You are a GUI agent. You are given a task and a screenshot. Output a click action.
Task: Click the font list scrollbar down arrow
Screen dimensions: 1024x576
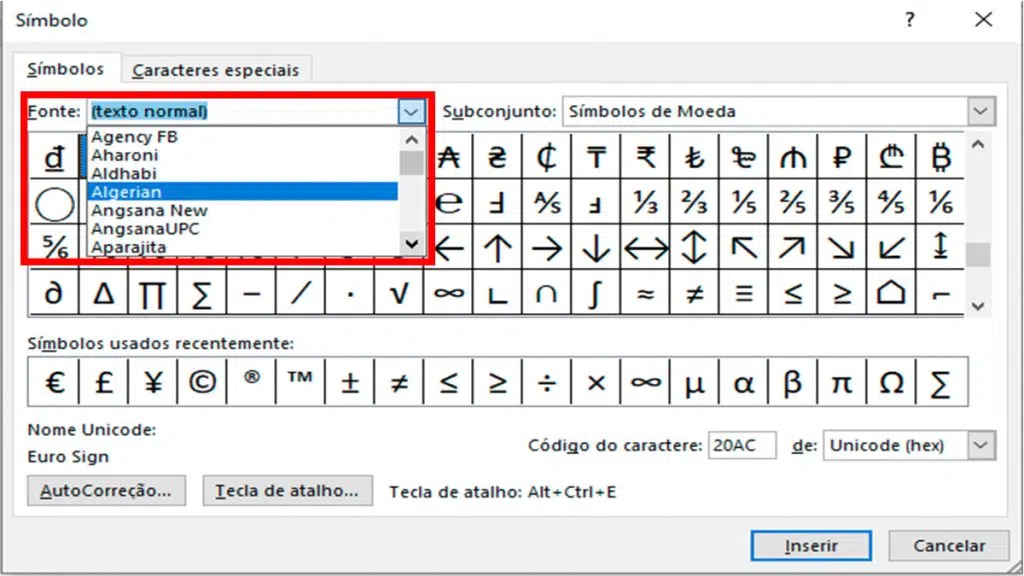(x=411, y=244)
